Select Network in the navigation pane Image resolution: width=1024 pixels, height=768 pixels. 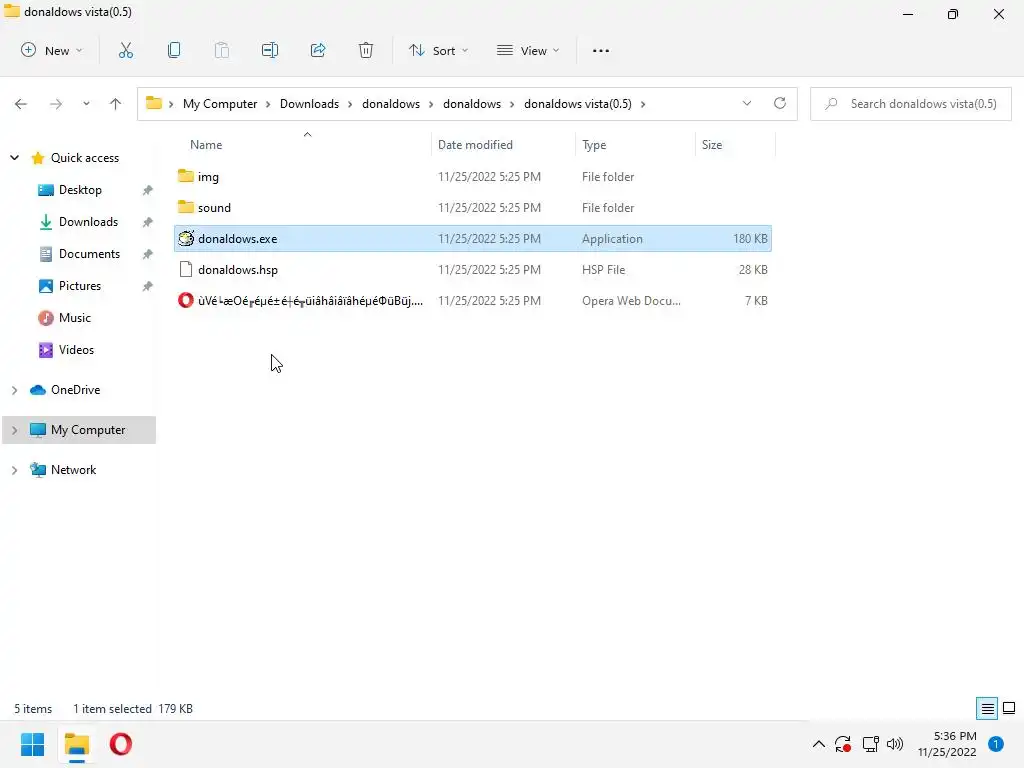73,470
